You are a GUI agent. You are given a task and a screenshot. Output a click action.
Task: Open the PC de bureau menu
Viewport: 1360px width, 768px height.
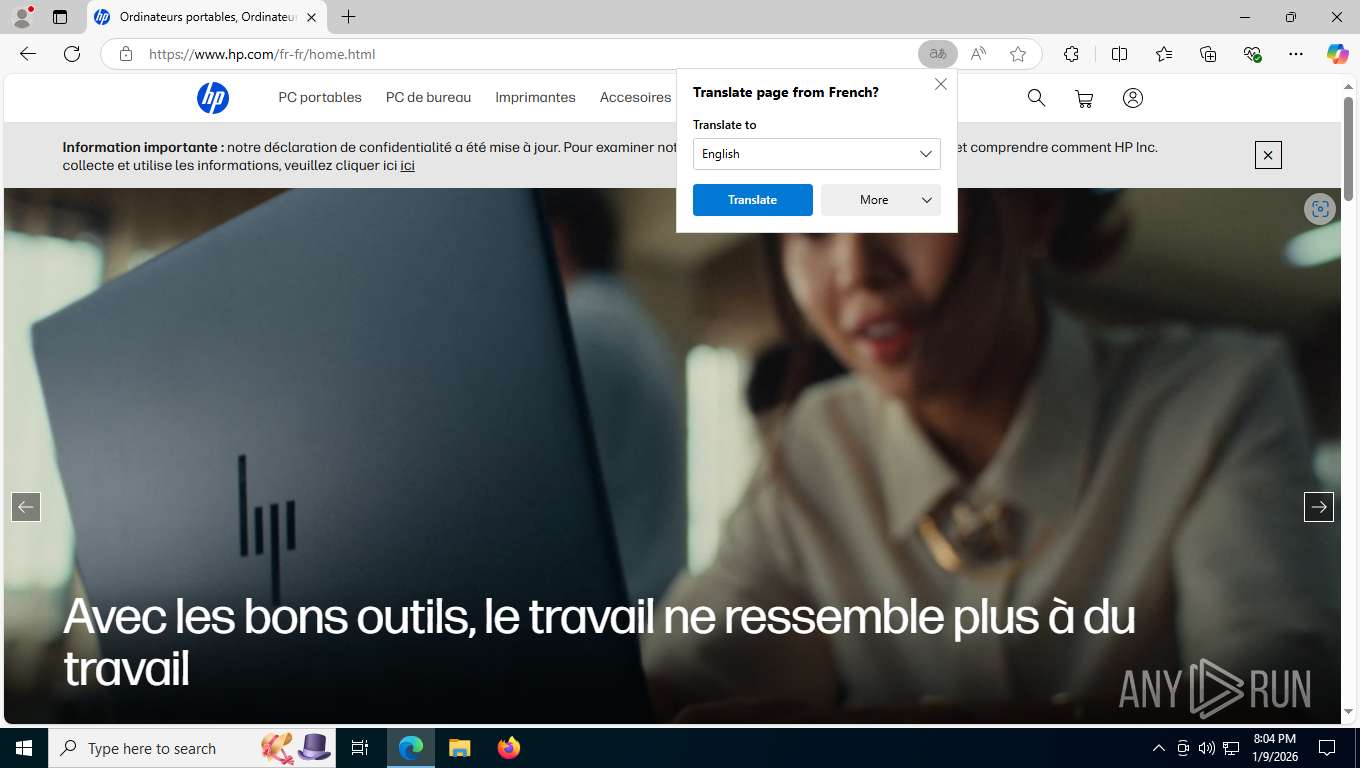(x=428, y=97)
